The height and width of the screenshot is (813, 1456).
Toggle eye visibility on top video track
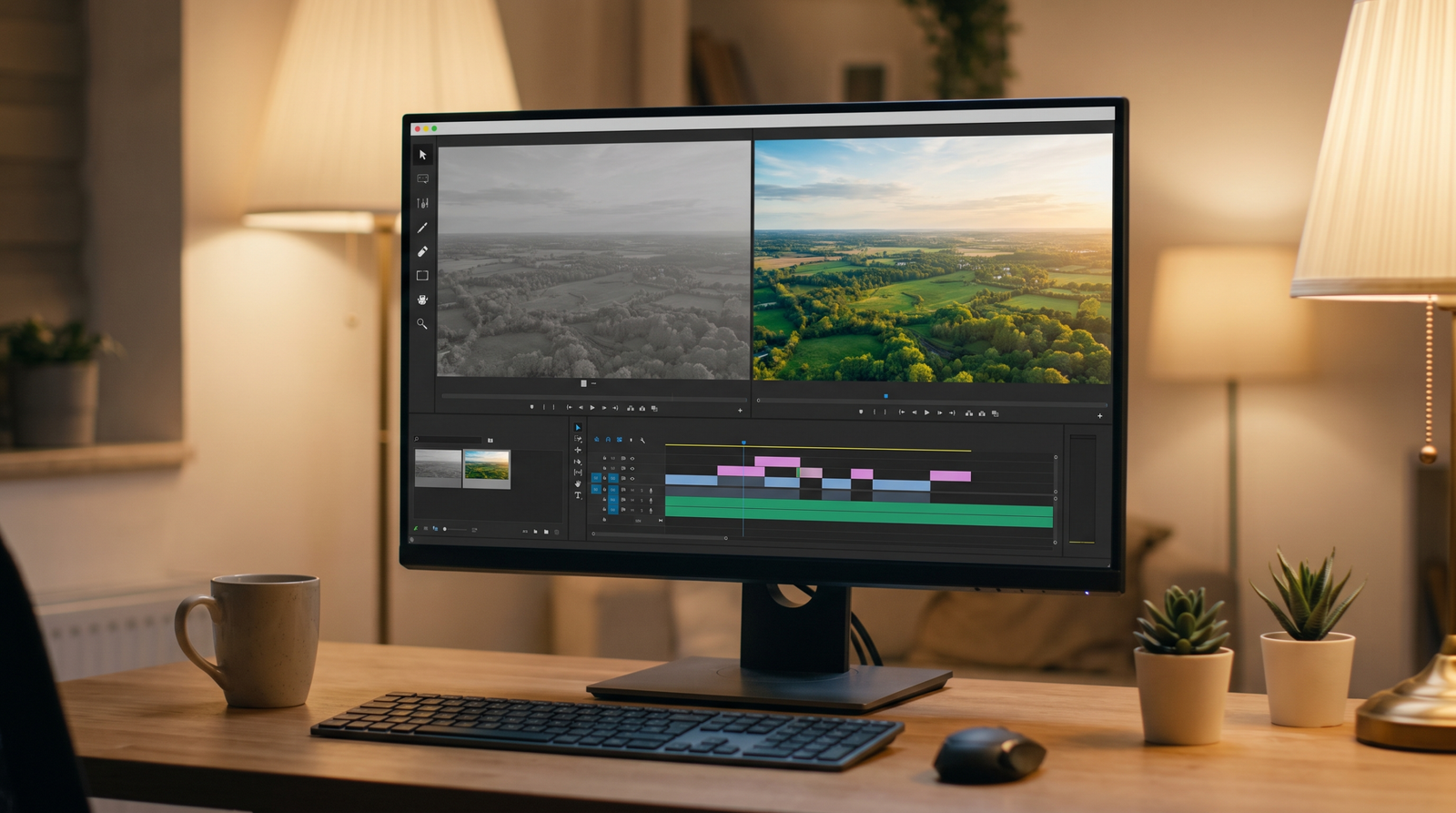(632, 459)
